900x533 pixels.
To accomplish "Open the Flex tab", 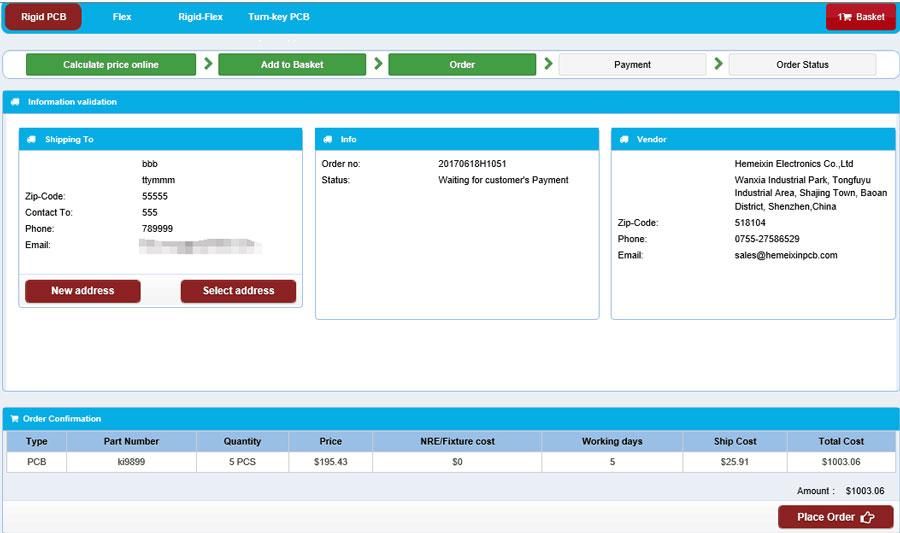I will coord(122,17).
